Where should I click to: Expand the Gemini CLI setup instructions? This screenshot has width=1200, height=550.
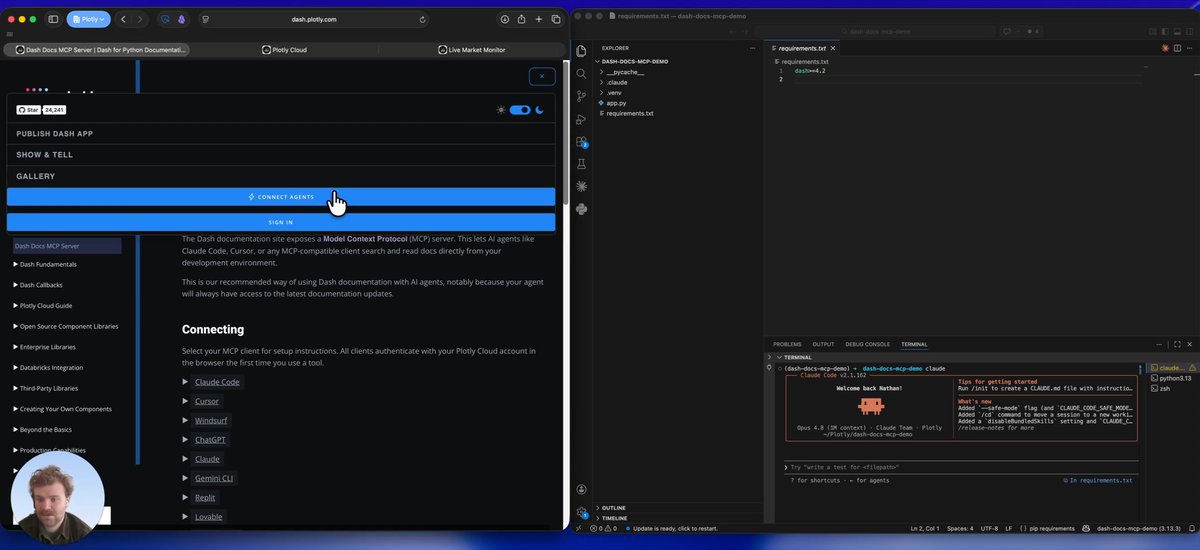pos(214,478)
